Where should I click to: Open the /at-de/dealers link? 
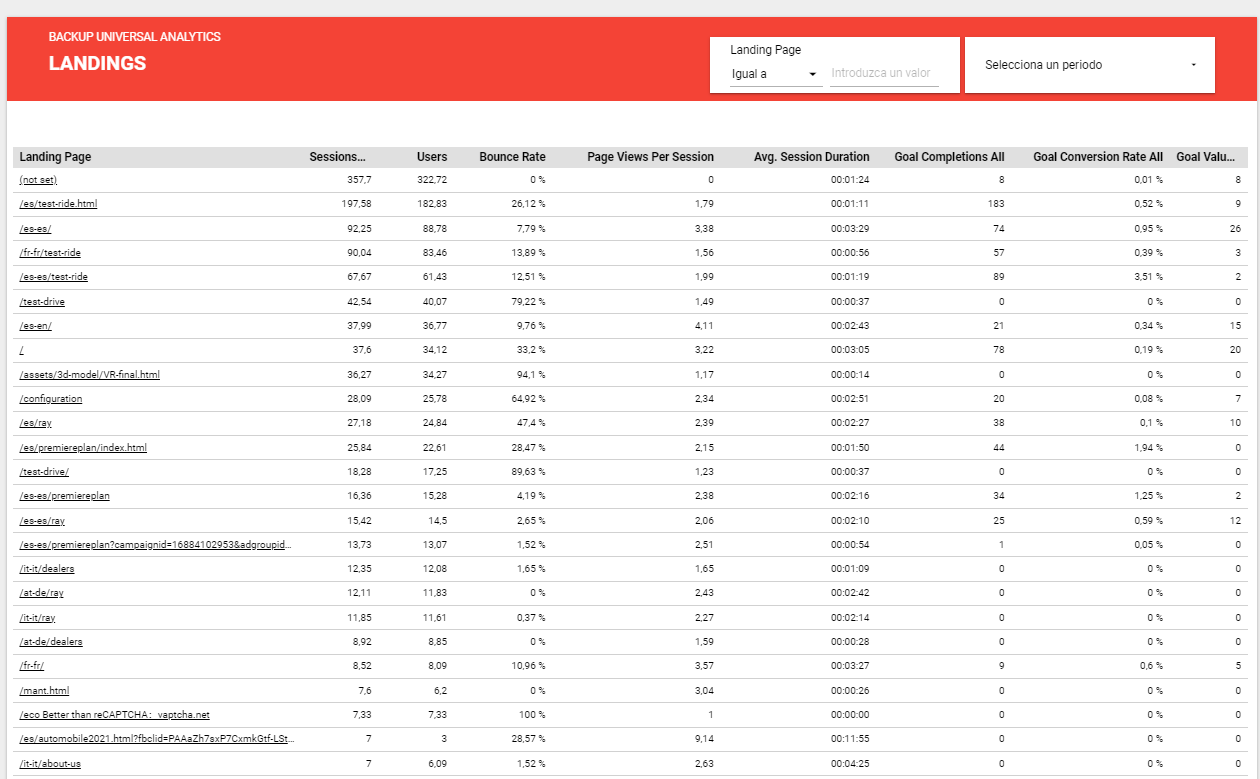(x=51, y=642)
